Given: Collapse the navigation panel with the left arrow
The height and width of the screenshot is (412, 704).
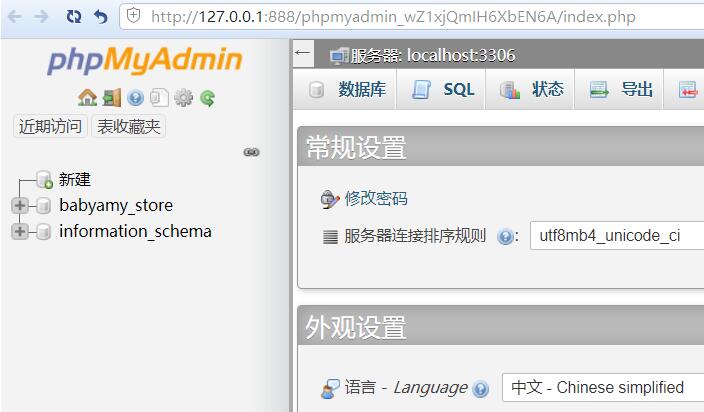Looking at the screenshot, I should pos(303,53).
